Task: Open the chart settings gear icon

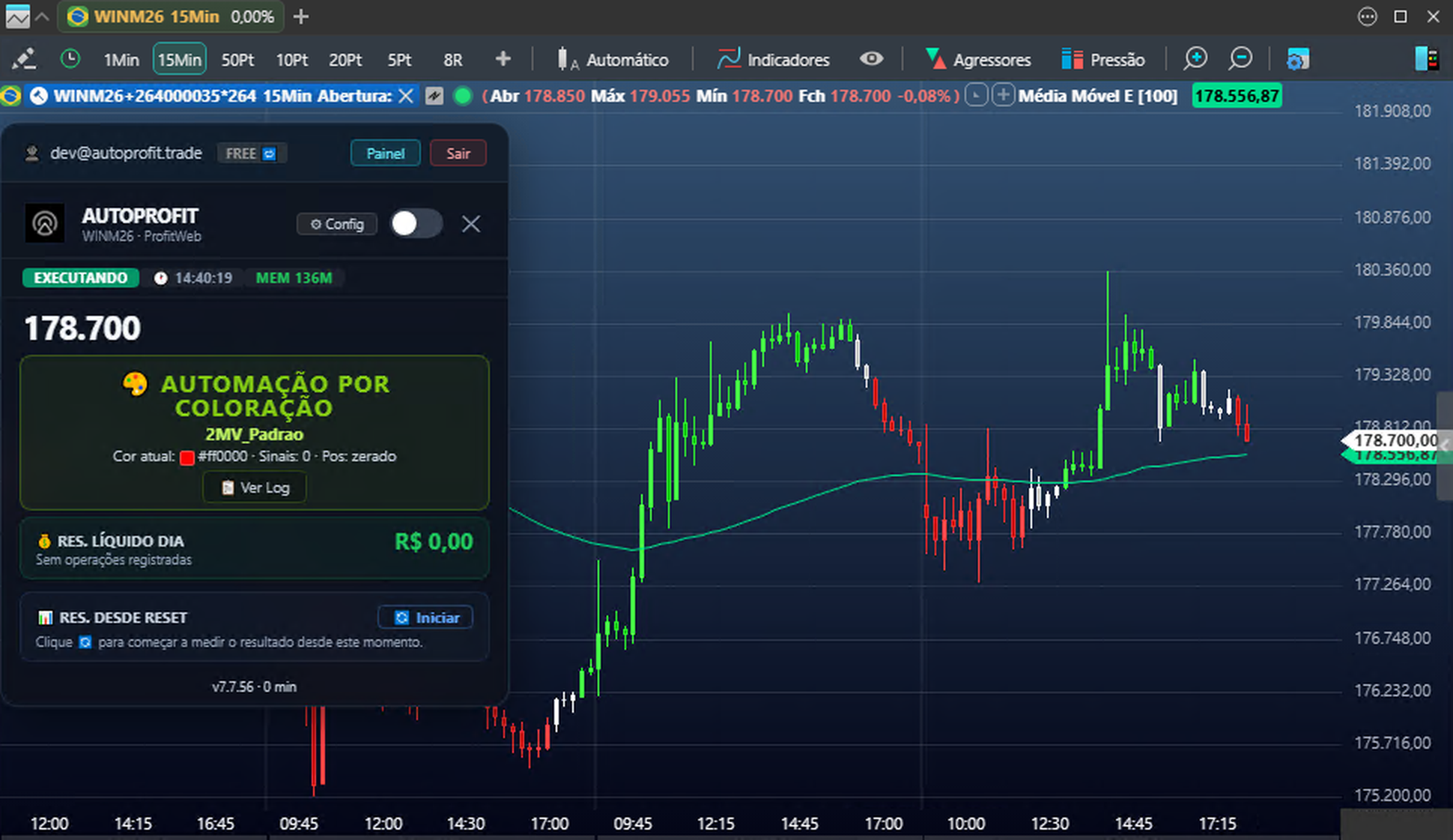Action: coord(1298,59)
